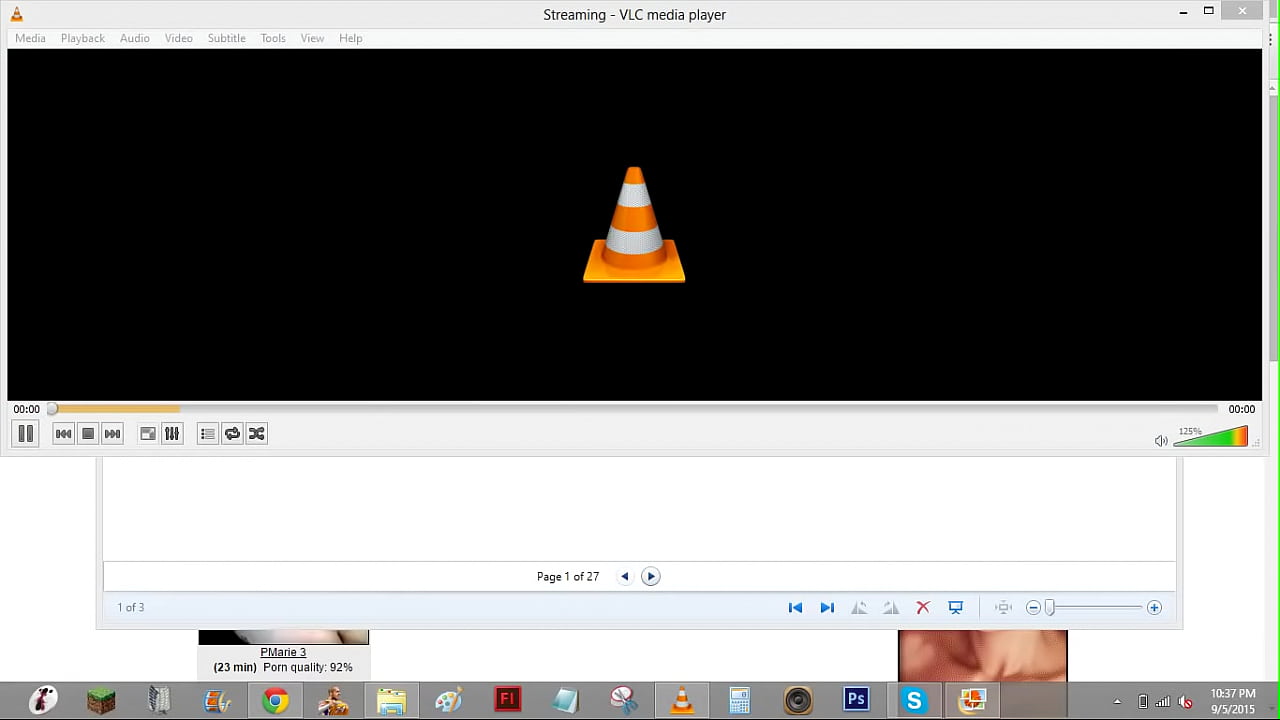The width and height of the screenshot is (1280, 720).
Task: Open Calculator from the taskbar
Action: pos(740,701)
